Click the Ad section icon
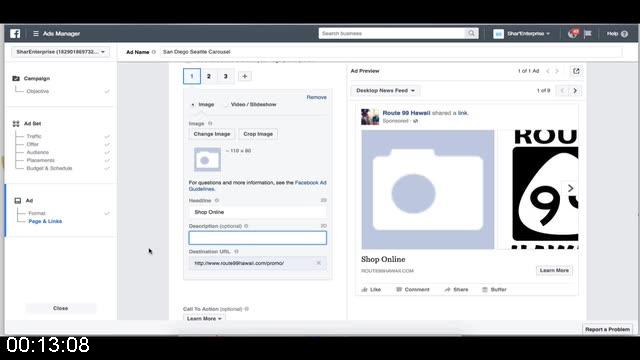This screenshot has height=360, width=640. 18,200
